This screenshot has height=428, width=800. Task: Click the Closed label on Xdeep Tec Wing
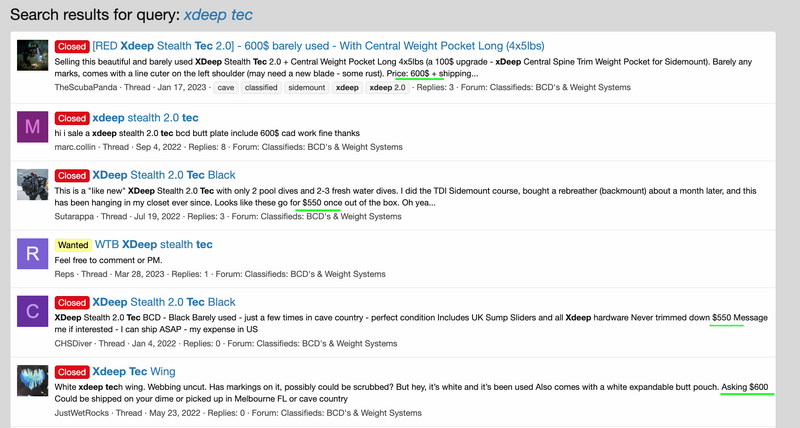(72, 371)
